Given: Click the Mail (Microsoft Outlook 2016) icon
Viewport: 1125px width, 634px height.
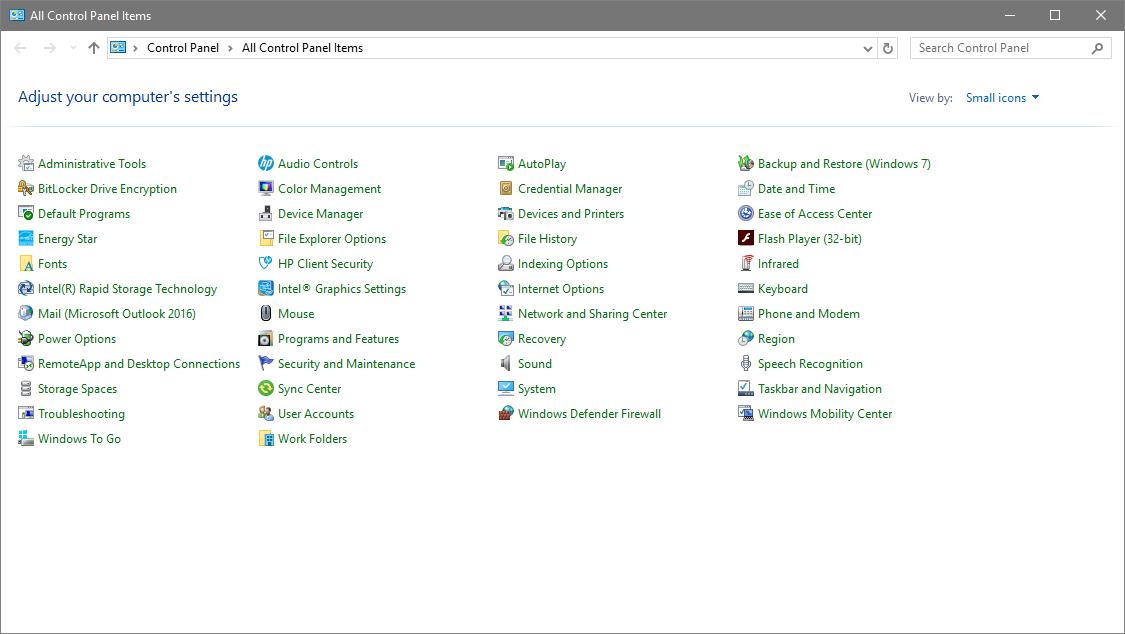Looking at the screenshot, I should pyautogui.click(x=26, y=313).
